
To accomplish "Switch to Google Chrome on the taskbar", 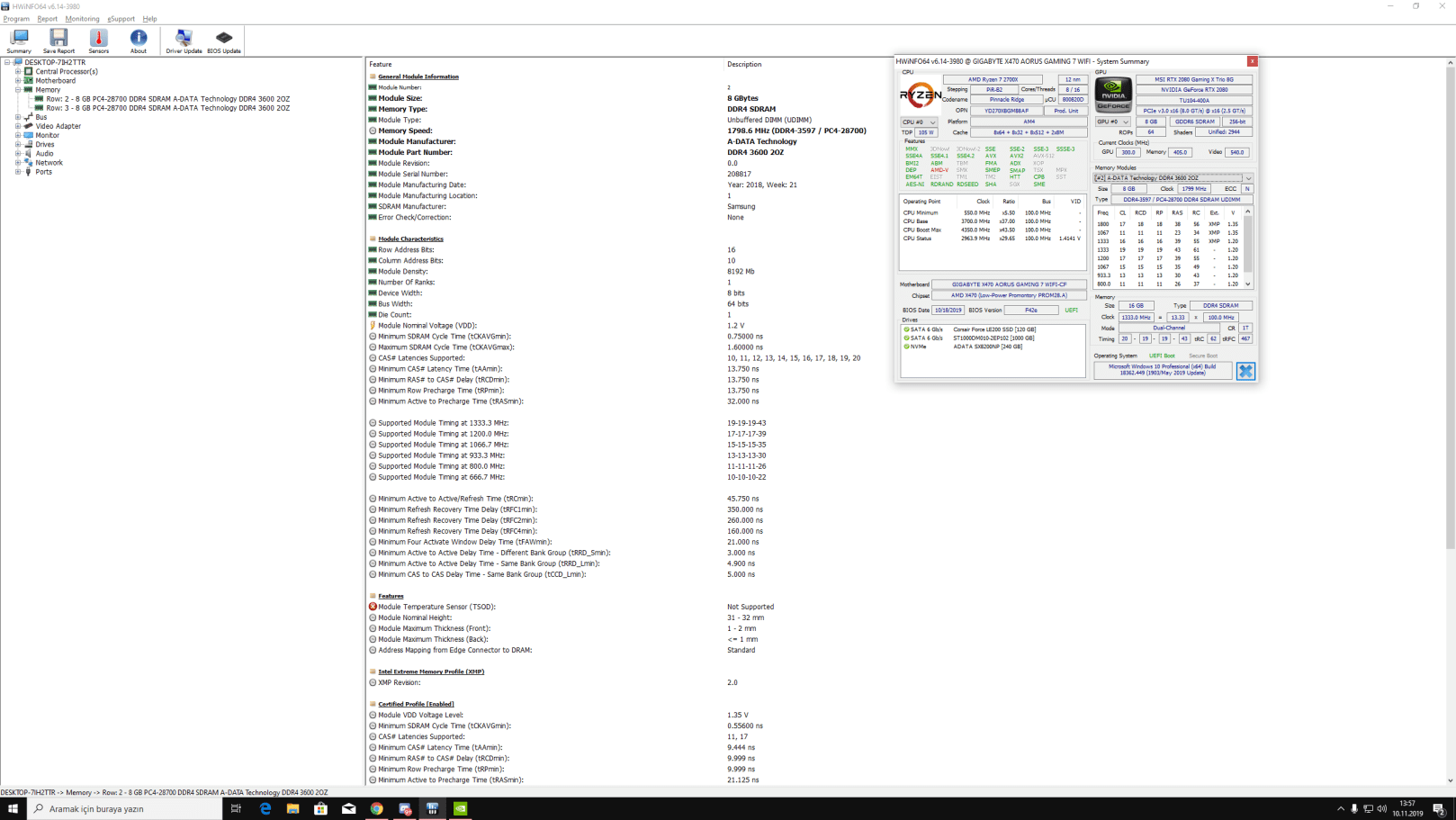I will (377, 808).
